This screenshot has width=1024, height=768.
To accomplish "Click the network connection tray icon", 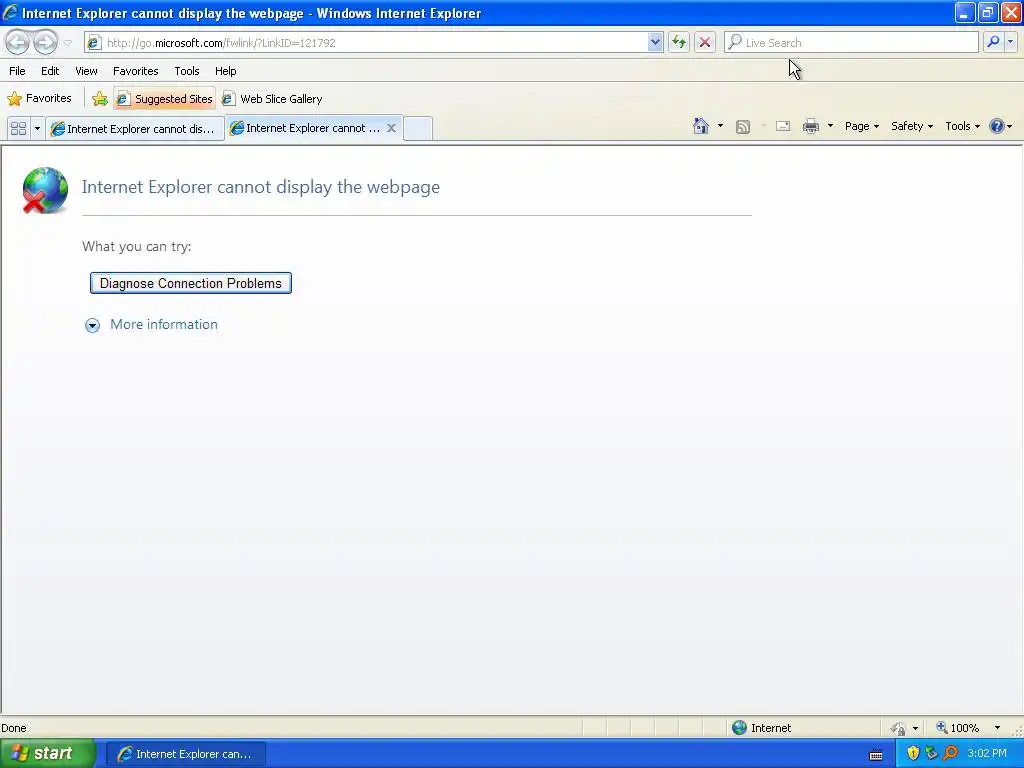I will coord(931,754).
